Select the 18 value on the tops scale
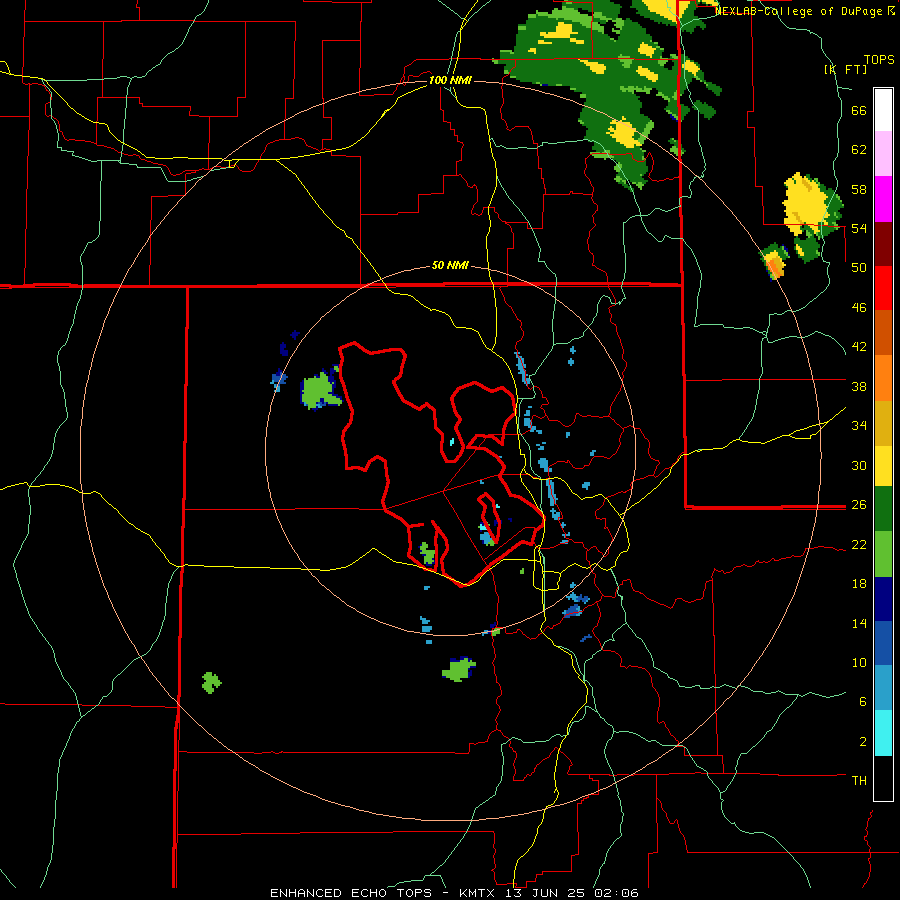Screen dimensions: 900x900 [859, 584]
